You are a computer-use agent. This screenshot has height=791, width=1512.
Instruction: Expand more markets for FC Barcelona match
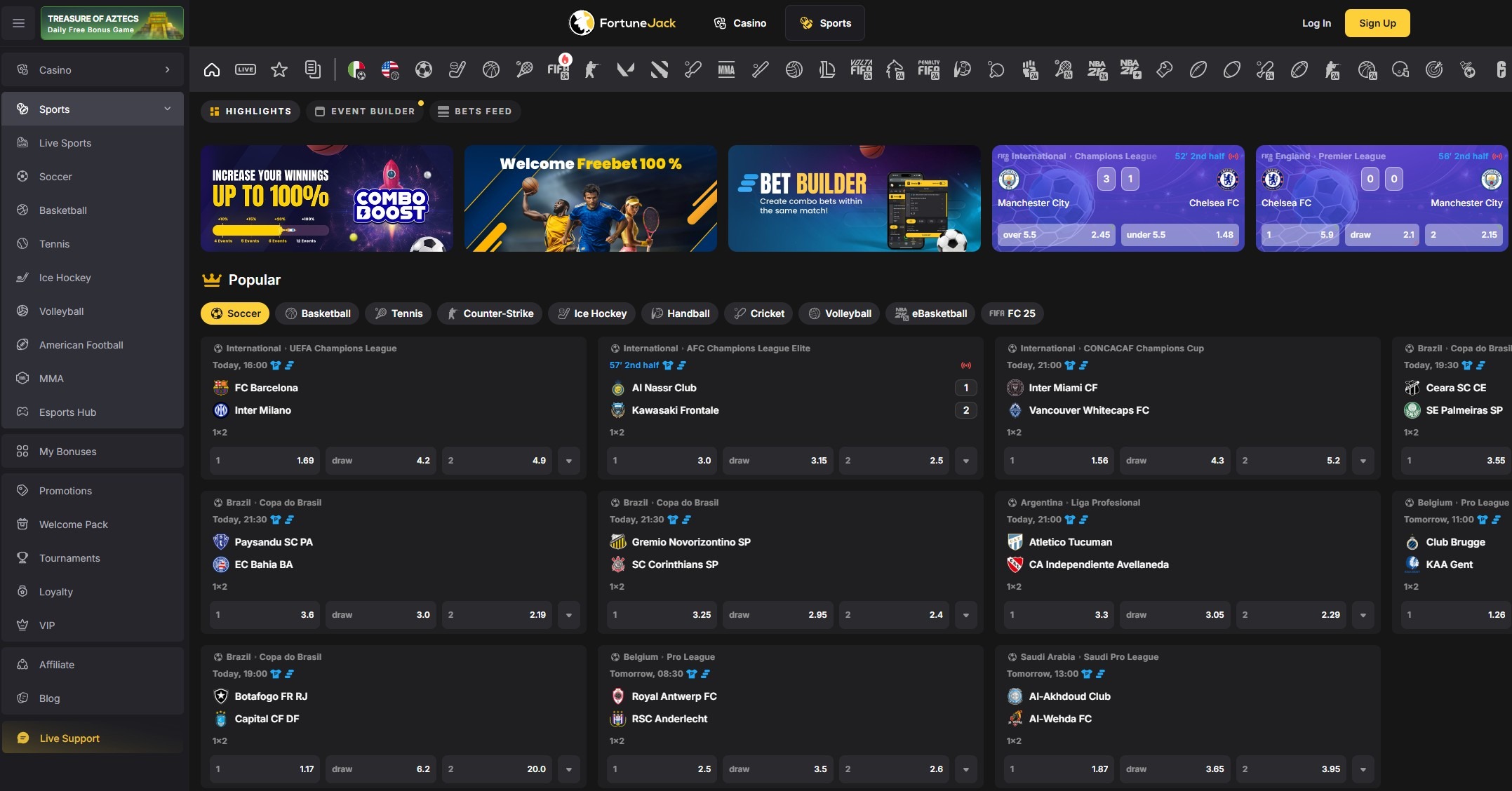pyautogui.click(x=569, y=461)
